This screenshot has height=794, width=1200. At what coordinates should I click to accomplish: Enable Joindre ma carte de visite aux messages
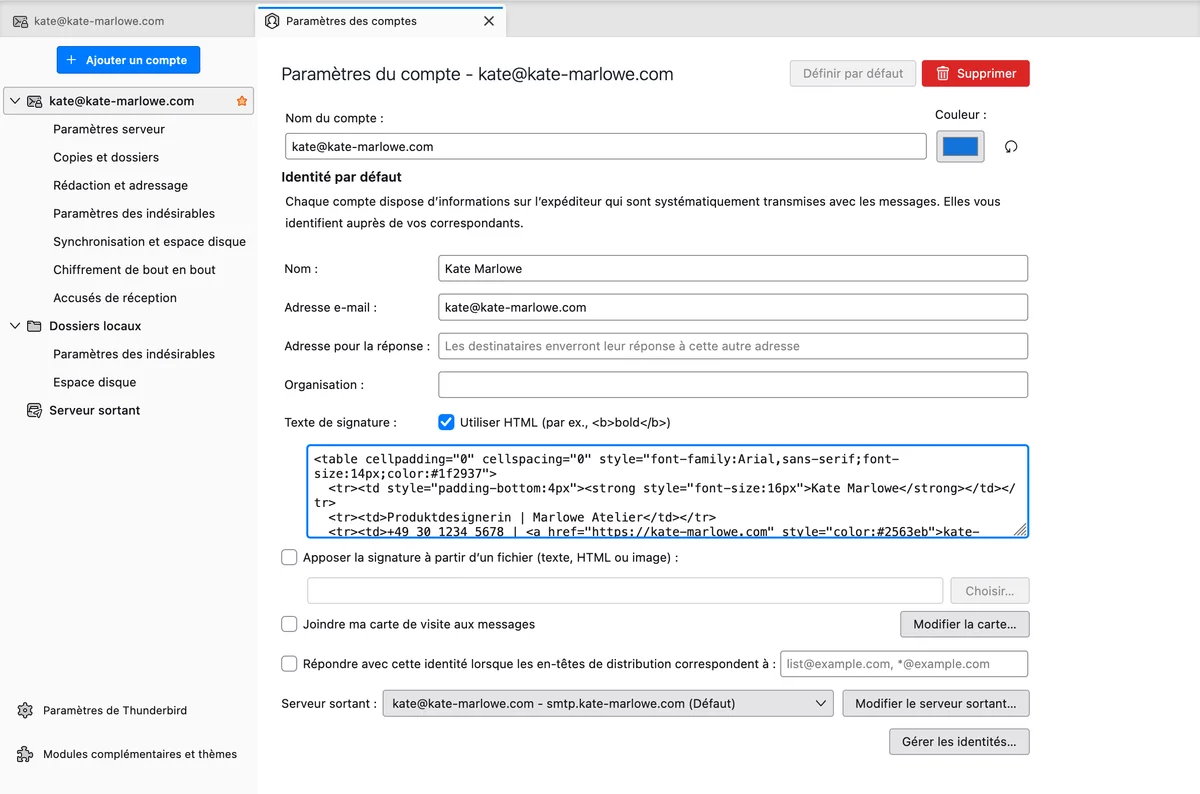(289, 624)
